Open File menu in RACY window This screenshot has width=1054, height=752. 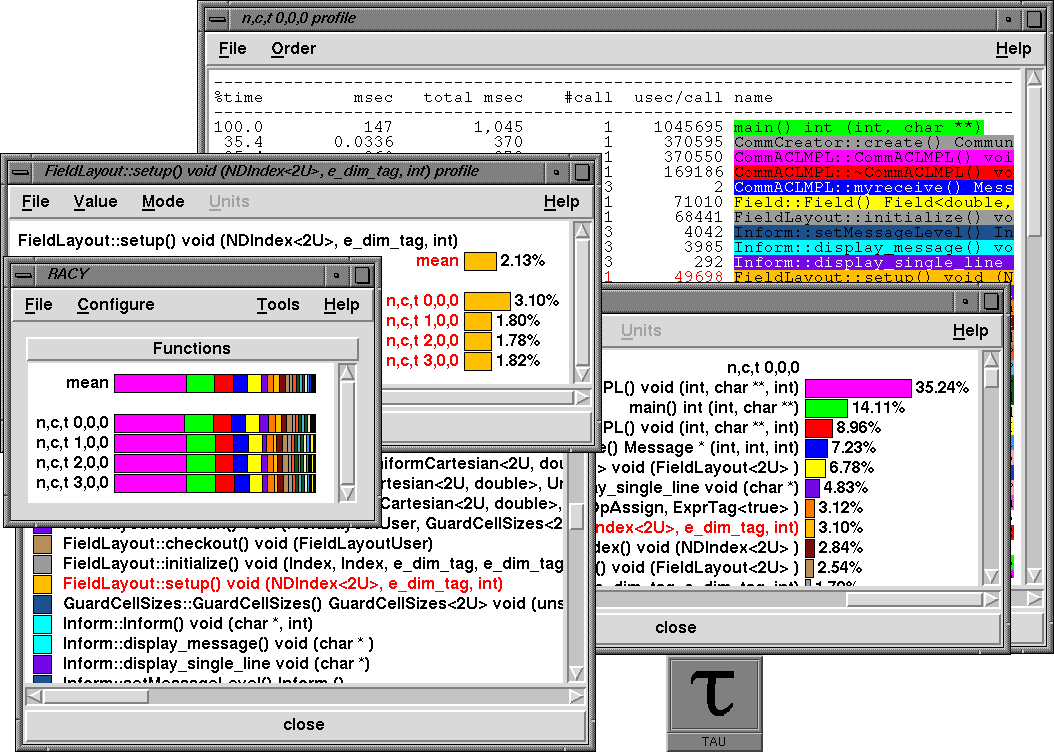[x=38, y=305]
